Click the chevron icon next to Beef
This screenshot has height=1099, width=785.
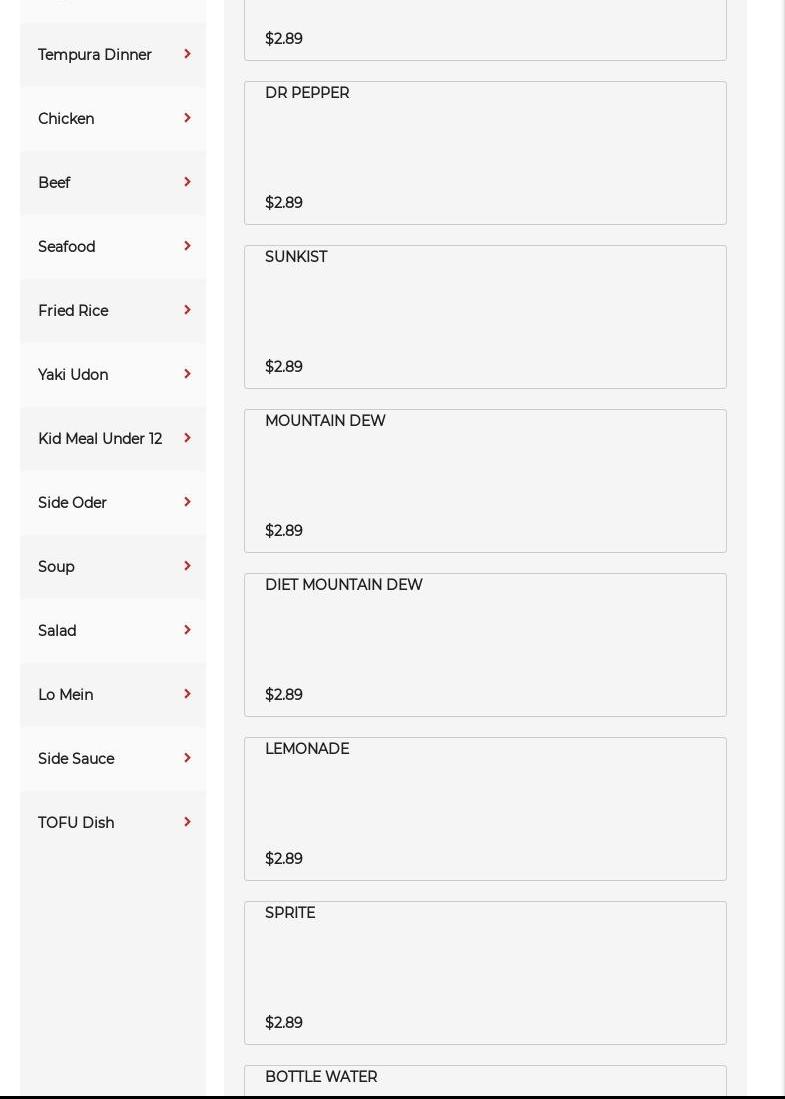pos(187,182)
